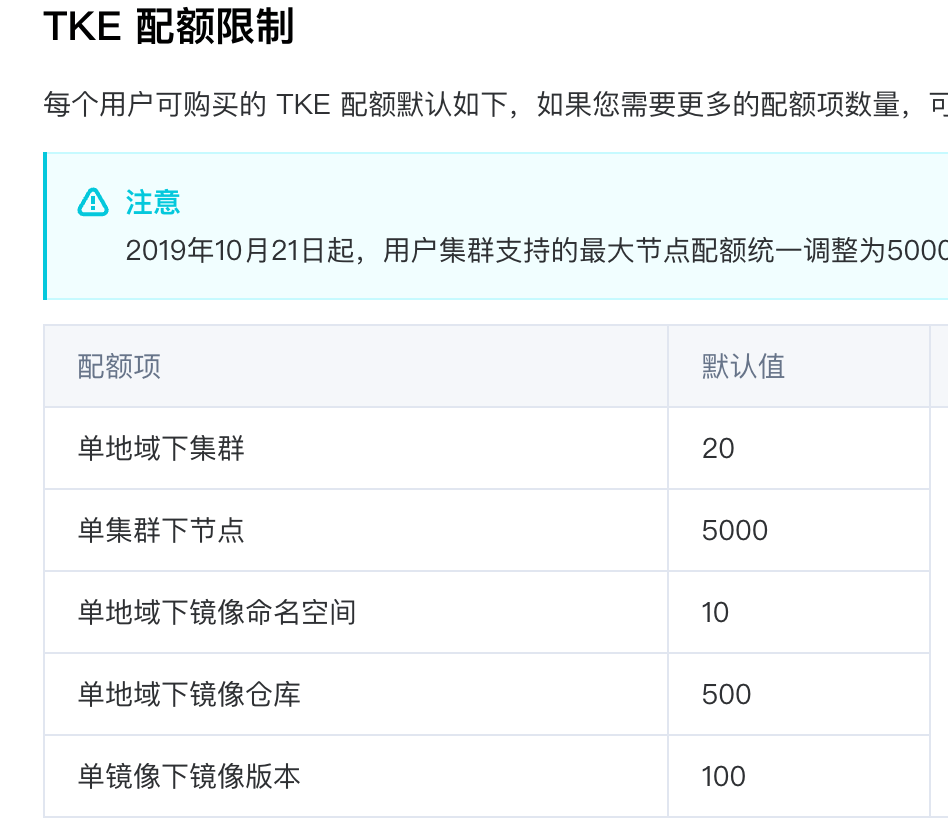The image size is (948, 836).
Task: Click the 5000 value in the 单集群下节点 row
Action: 735,530
